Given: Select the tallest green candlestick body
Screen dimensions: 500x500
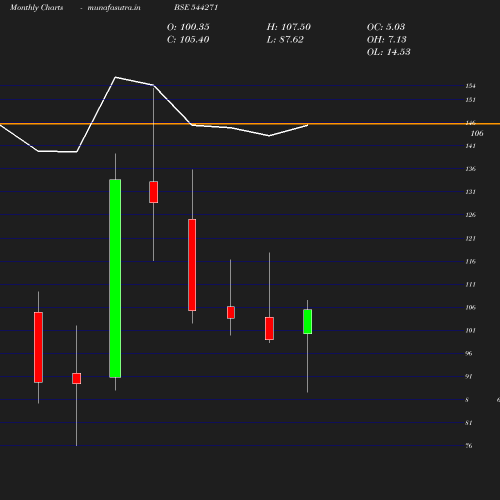Looking at the screenshot, I should point(115,278).
